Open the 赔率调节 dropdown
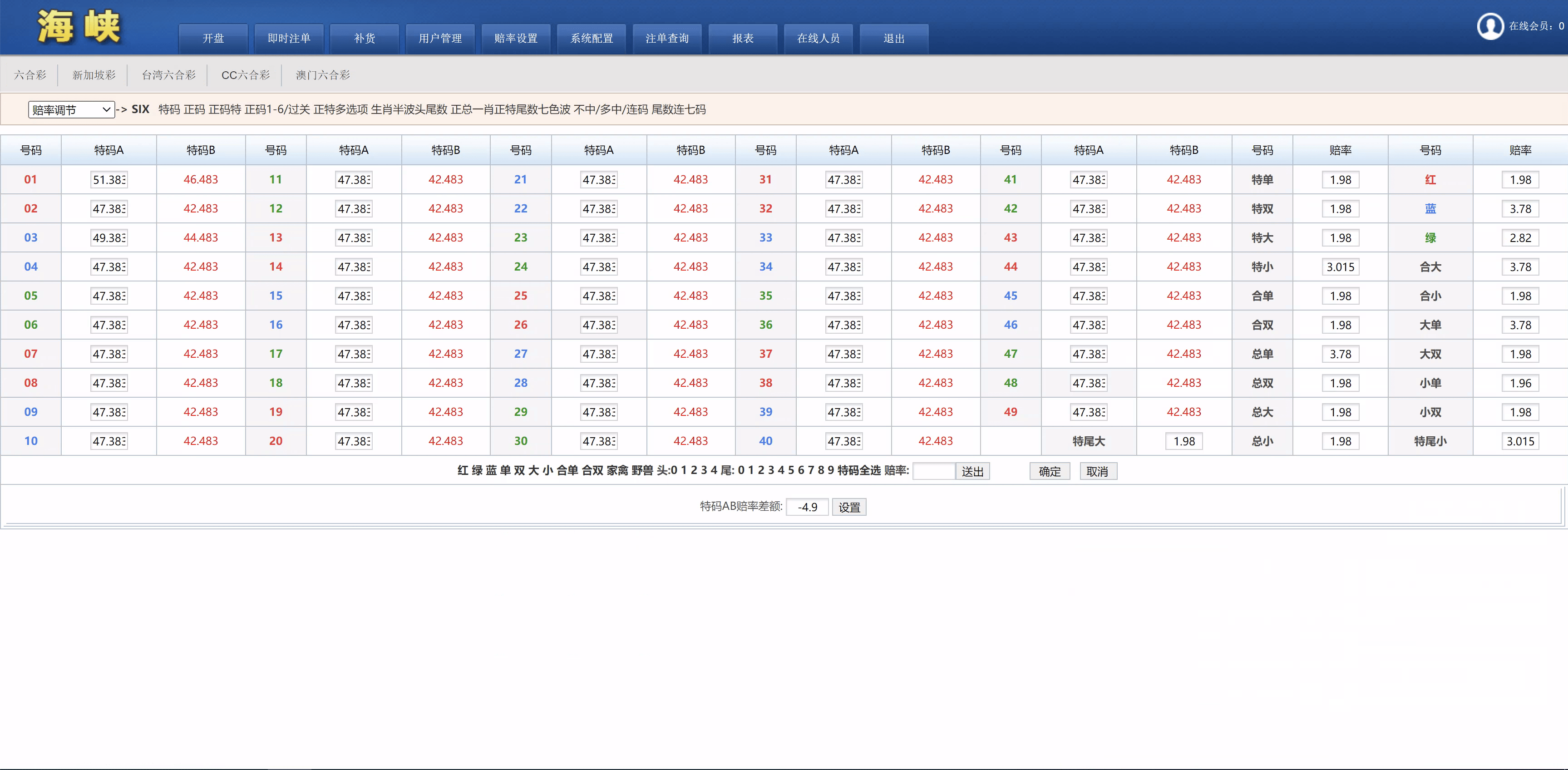The height and width of the screenshot is (770, 1568). tap(71, 109)
